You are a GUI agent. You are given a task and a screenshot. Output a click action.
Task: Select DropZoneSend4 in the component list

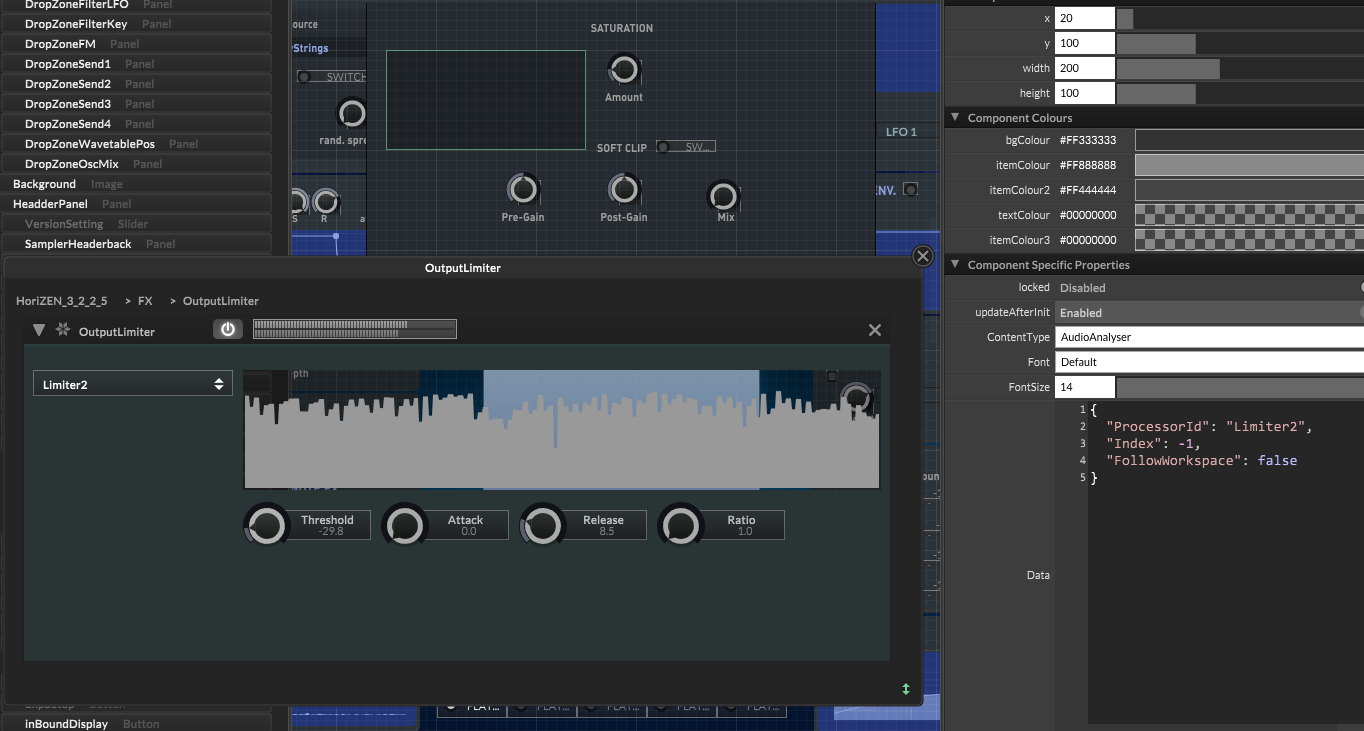[x=136, y=124]
